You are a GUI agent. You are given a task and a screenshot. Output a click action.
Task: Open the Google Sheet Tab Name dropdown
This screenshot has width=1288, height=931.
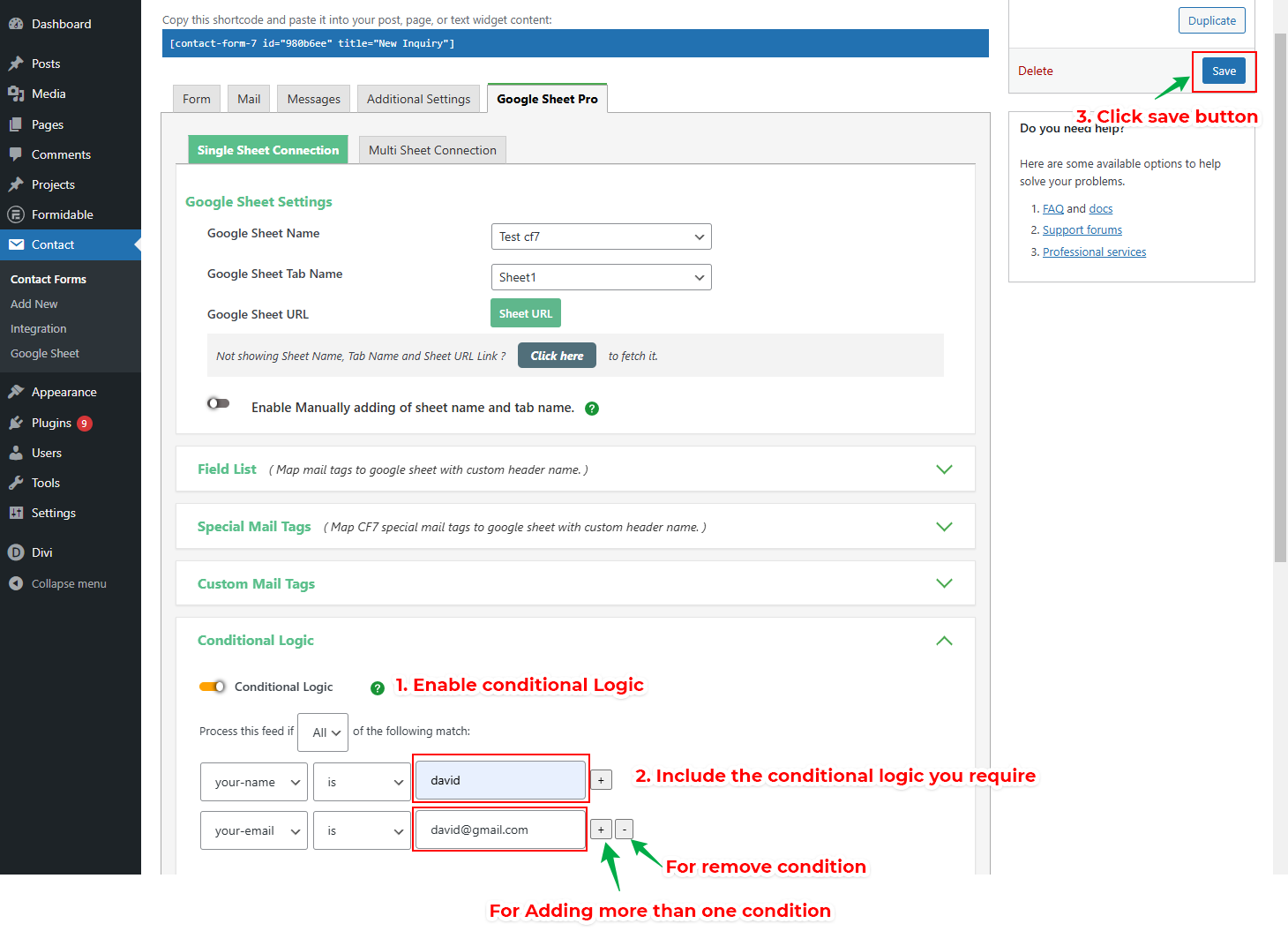(x=601, y=277)
